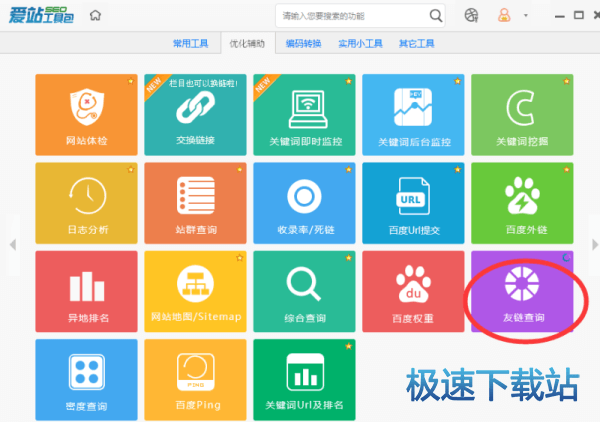
Task: Open 收录率/死链 circle tile
Action: (x=304, y=203)
